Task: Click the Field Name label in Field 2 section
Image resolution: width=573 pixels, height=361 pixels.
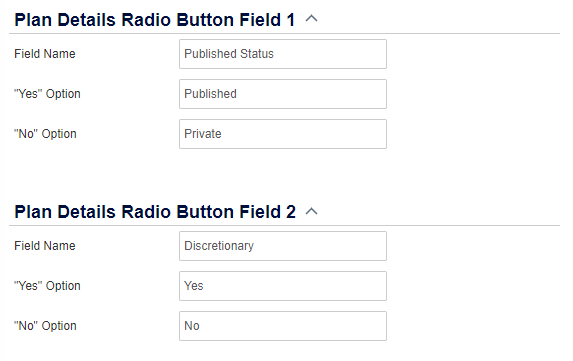Action: click(x=45, y=246)
